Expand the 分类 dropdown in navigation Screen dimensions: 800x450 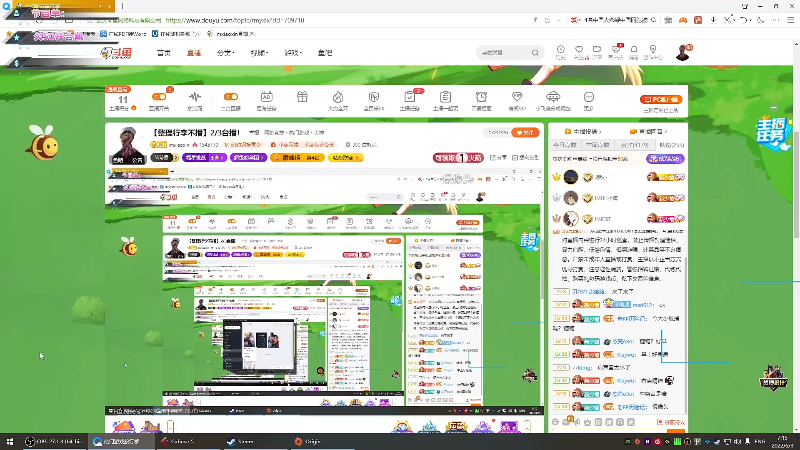pos(225,53)
